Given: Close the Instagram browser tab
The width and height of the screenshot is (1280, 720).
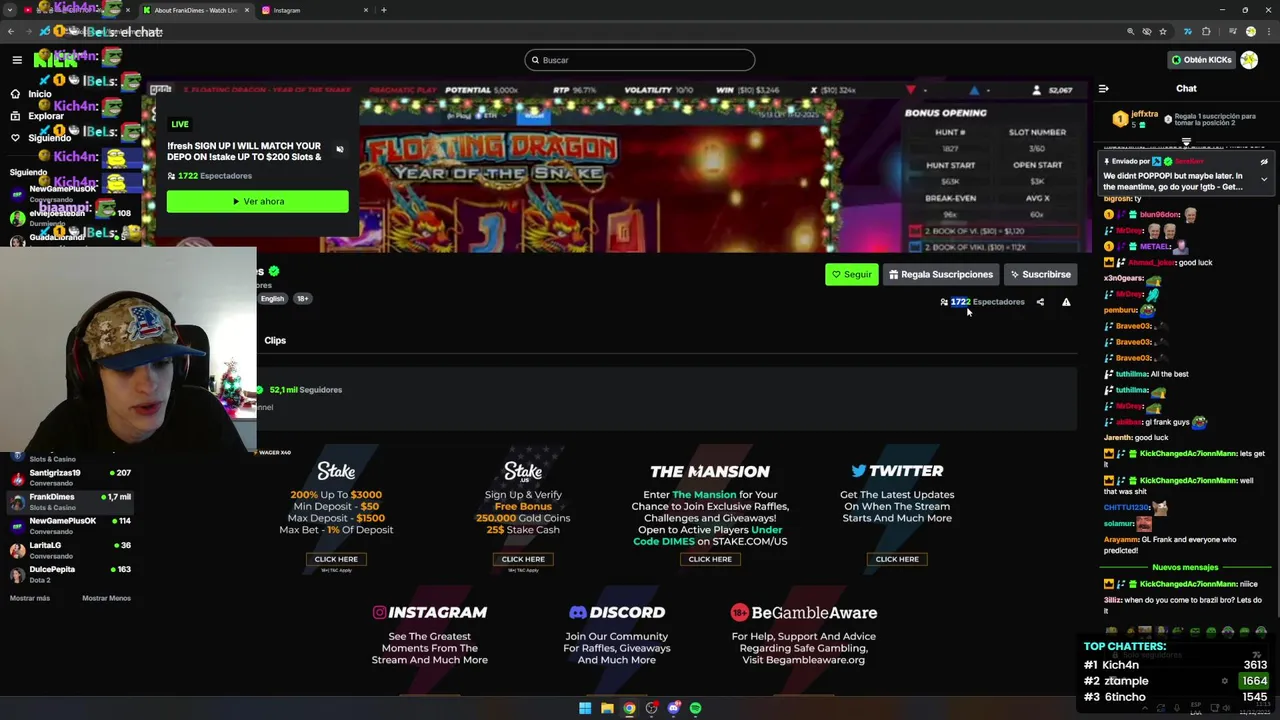Looking at the screenshot, I should 365,10.
